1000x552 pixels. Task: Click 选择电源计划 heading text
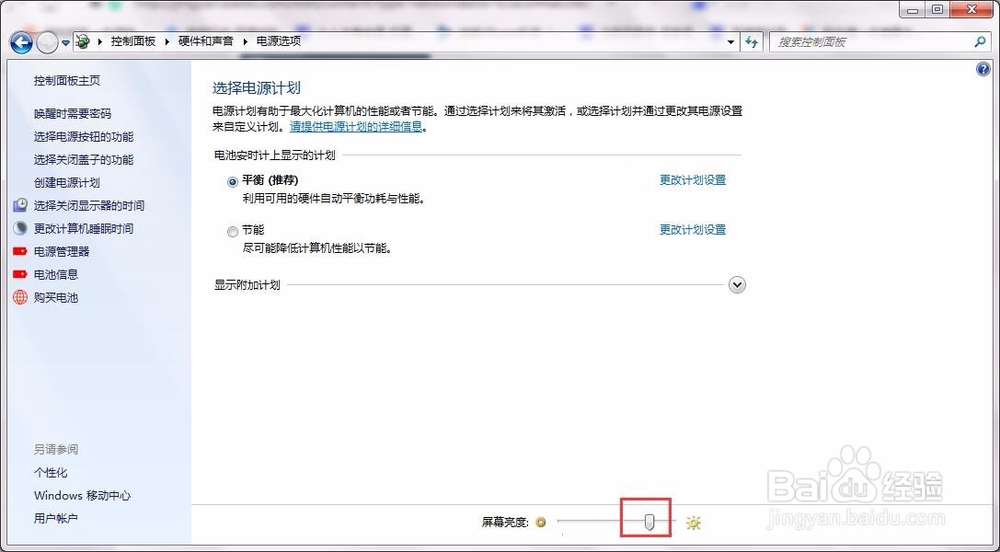click(256, 88)
